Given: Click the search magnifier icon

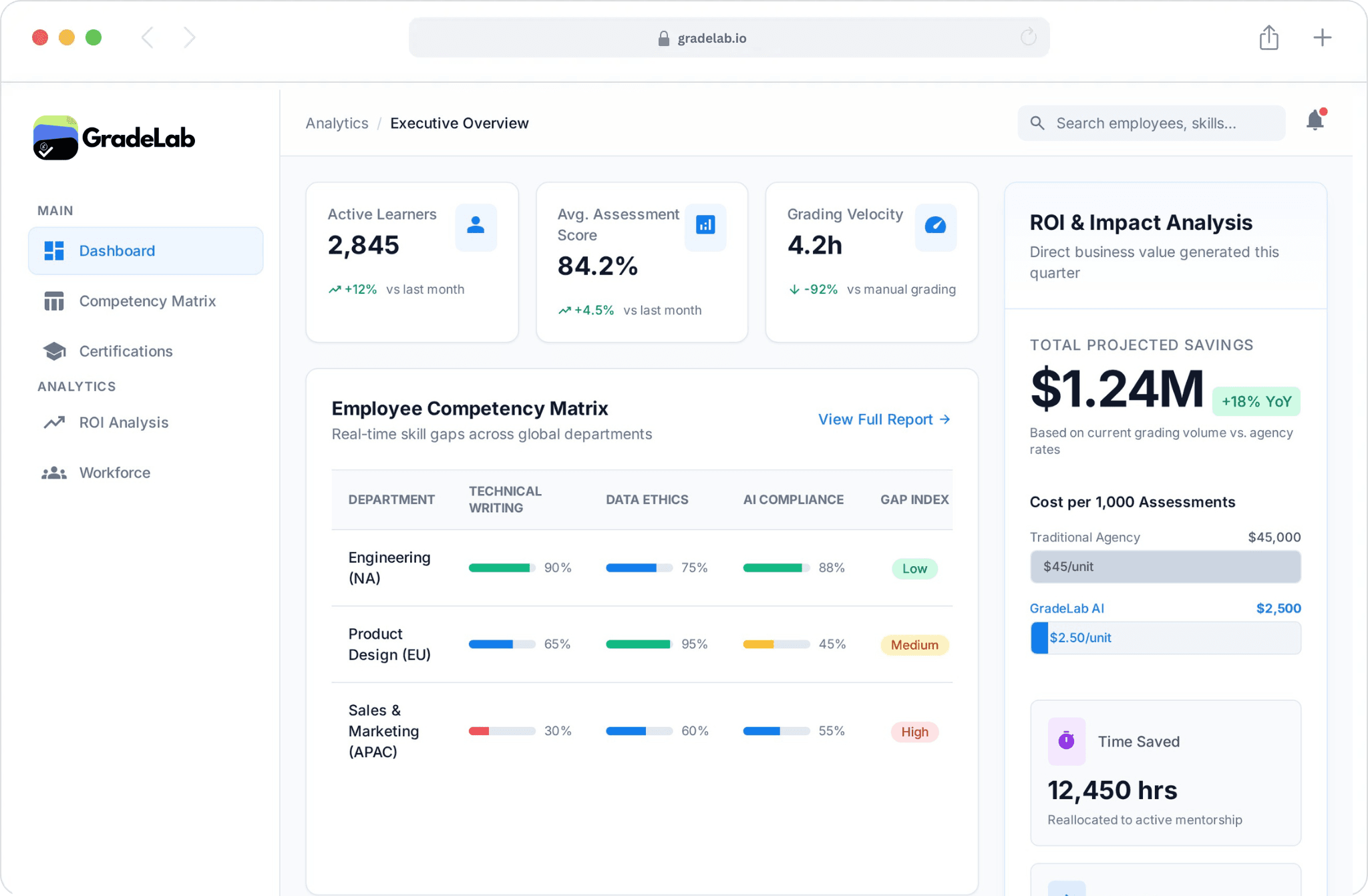Looking at the screenshot, I should click(x=1037, y=123).
